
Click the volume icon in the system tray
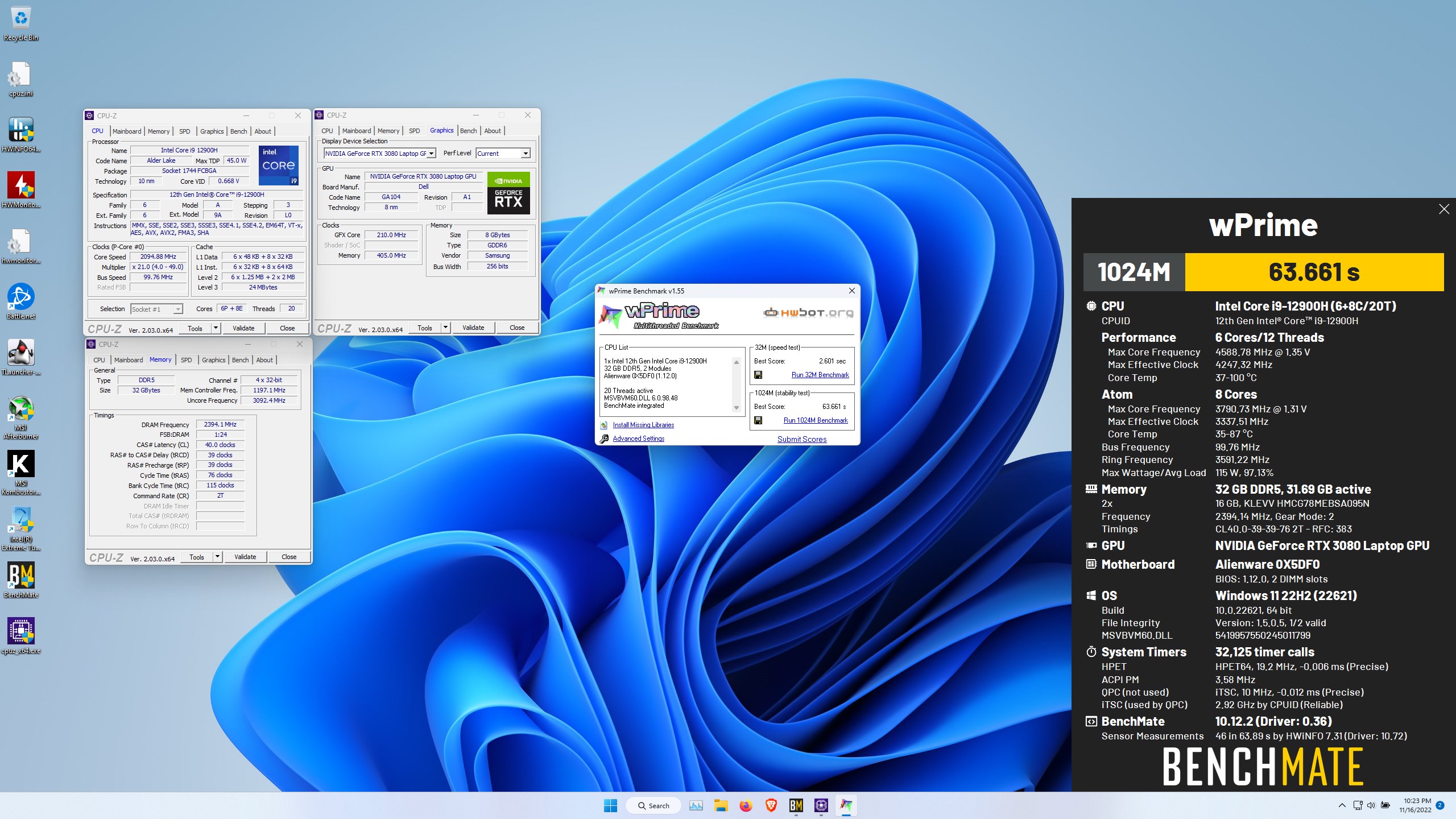pos(1371,805)
